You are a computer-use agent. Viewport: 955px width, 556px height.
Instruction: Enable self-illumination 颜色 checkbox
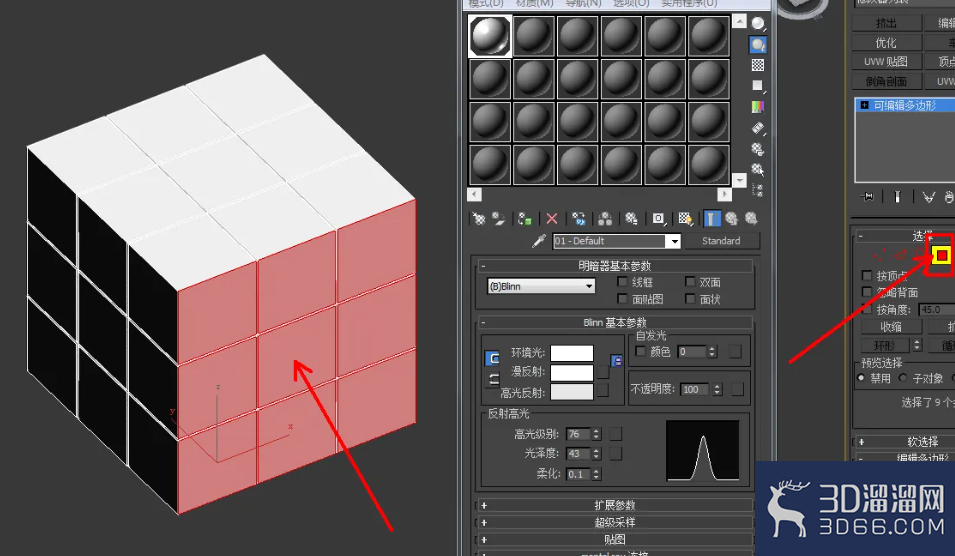640,351
